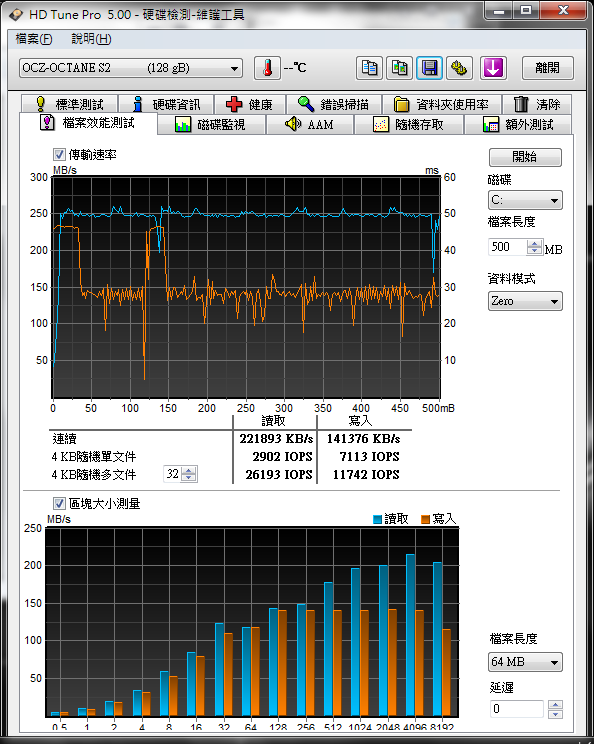This screenshot has height=744, width=594.
Task: Open the 隨機存取 tab
Action: coord(408,125)
